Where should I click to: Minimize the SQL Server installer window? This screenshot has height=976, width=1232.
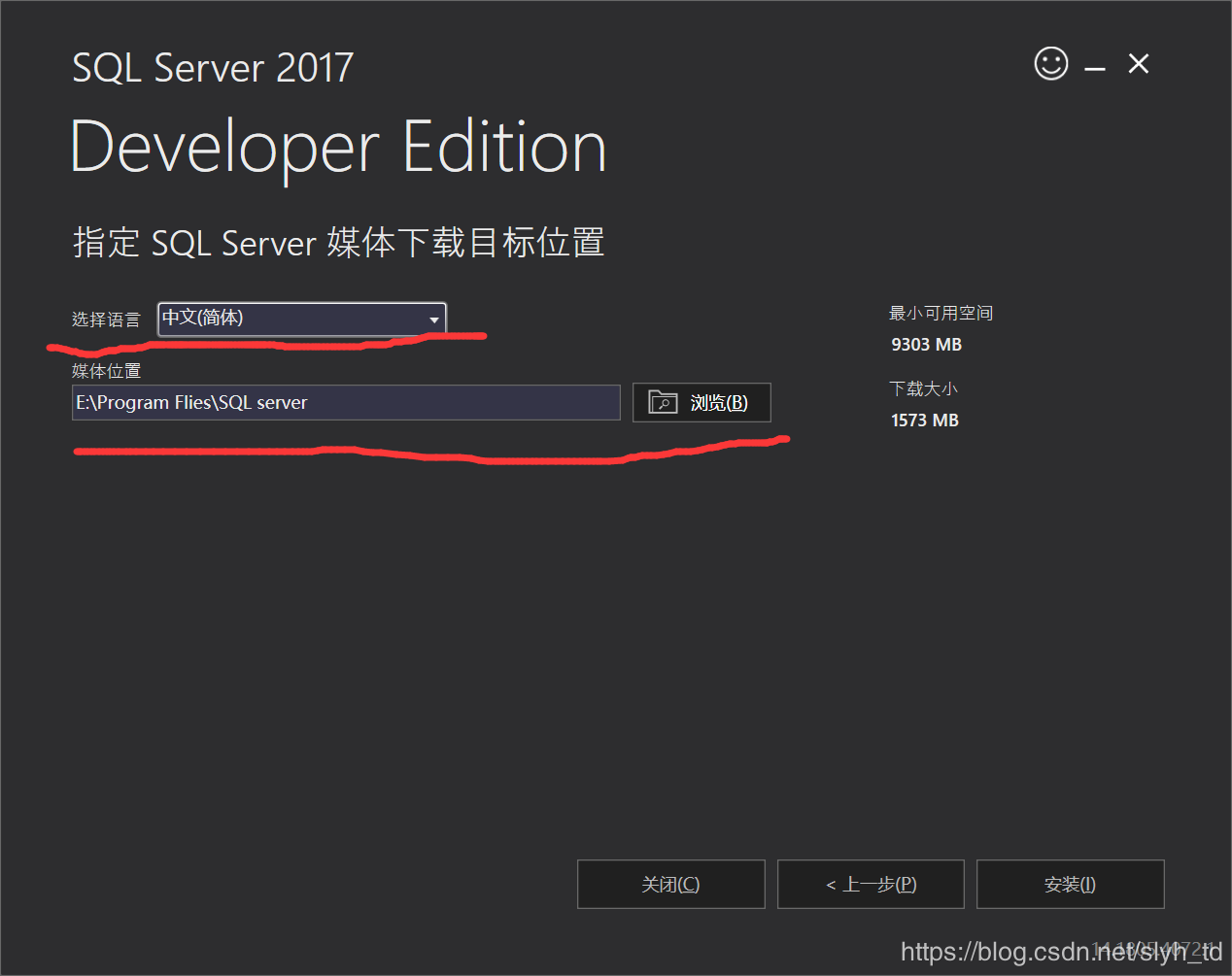[x=1095, y=67]
